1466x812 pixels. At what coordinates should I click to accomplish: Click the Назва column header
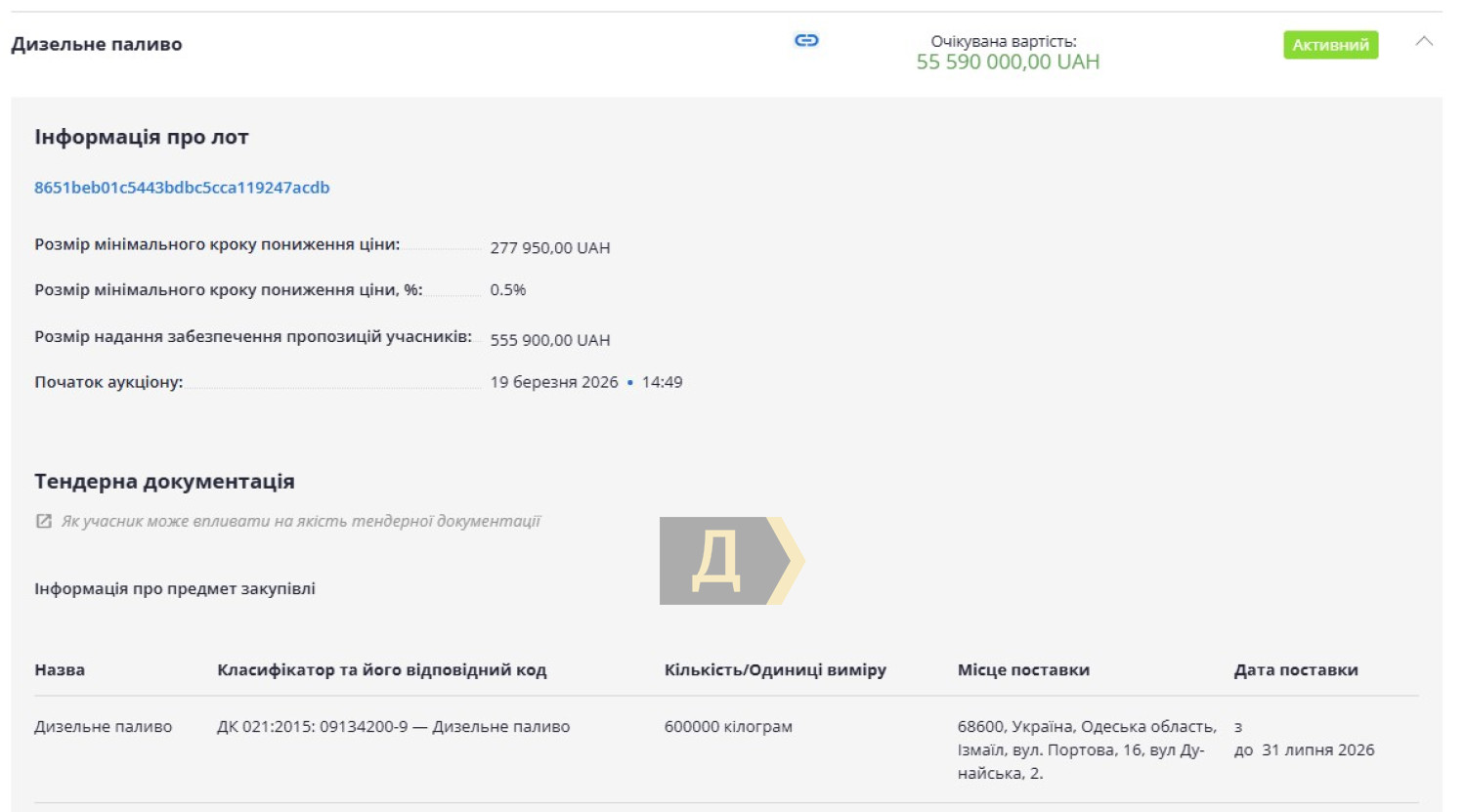tap(60, 670)
